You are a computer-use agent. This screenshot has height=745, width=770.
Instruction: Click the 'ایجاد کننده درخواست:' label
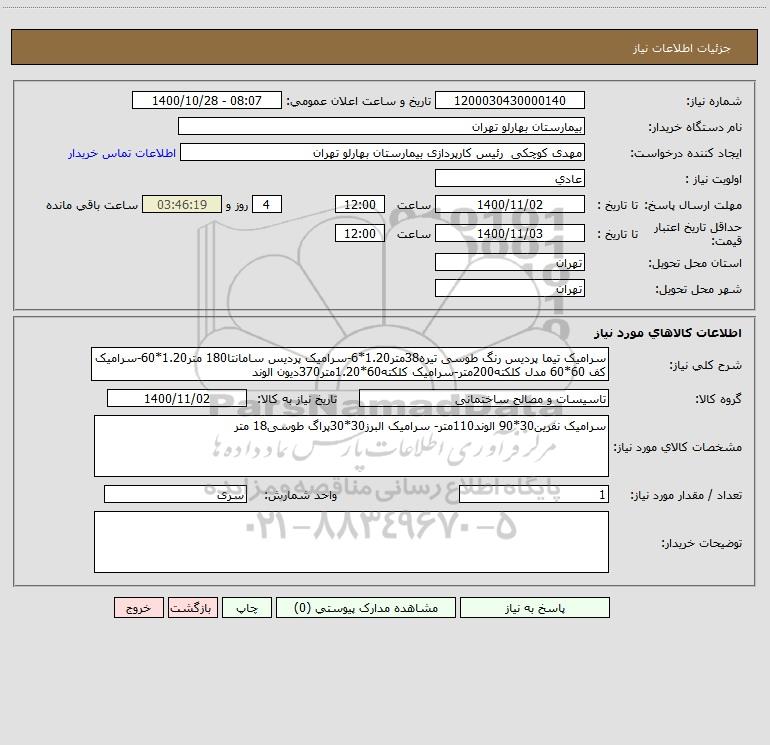pyautogui.click(x=686, y=154)
